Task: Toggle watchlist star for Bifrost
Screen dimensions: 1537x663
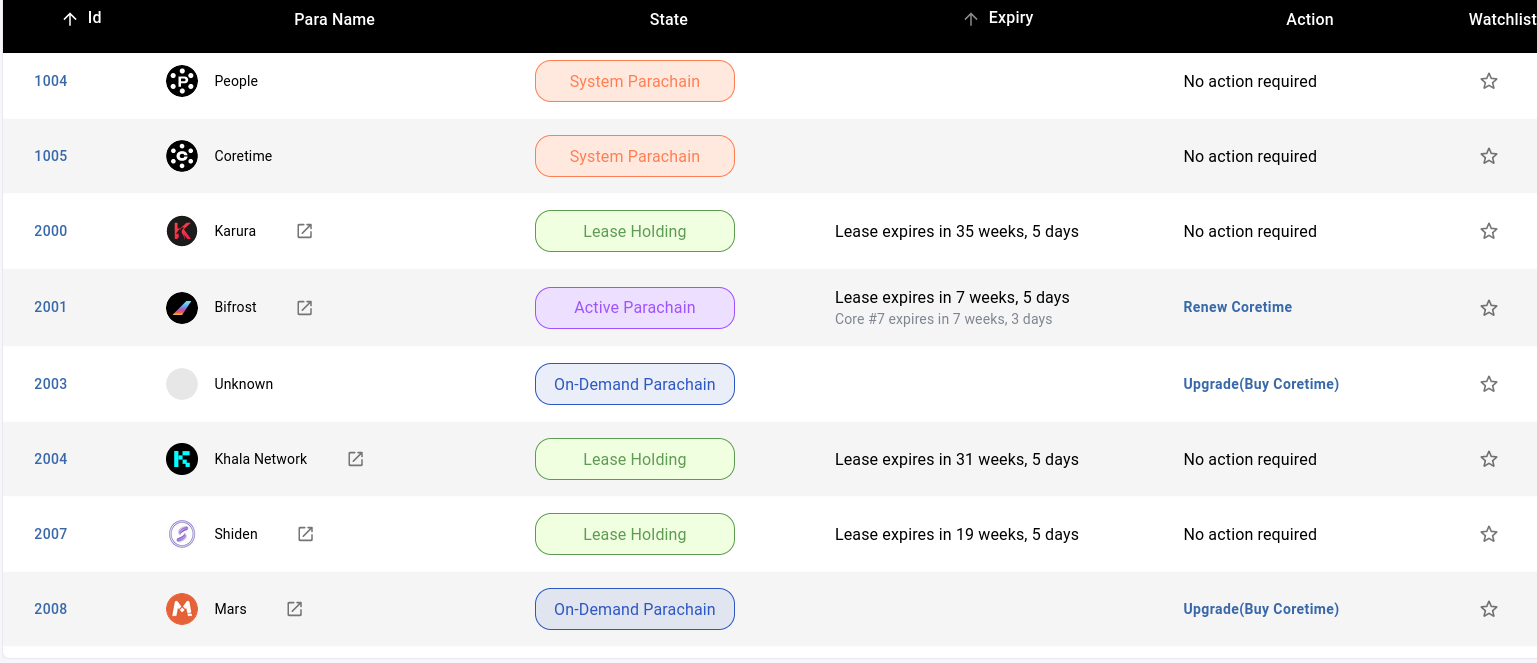Action: pyautogui.click(x=1488, y=308)
